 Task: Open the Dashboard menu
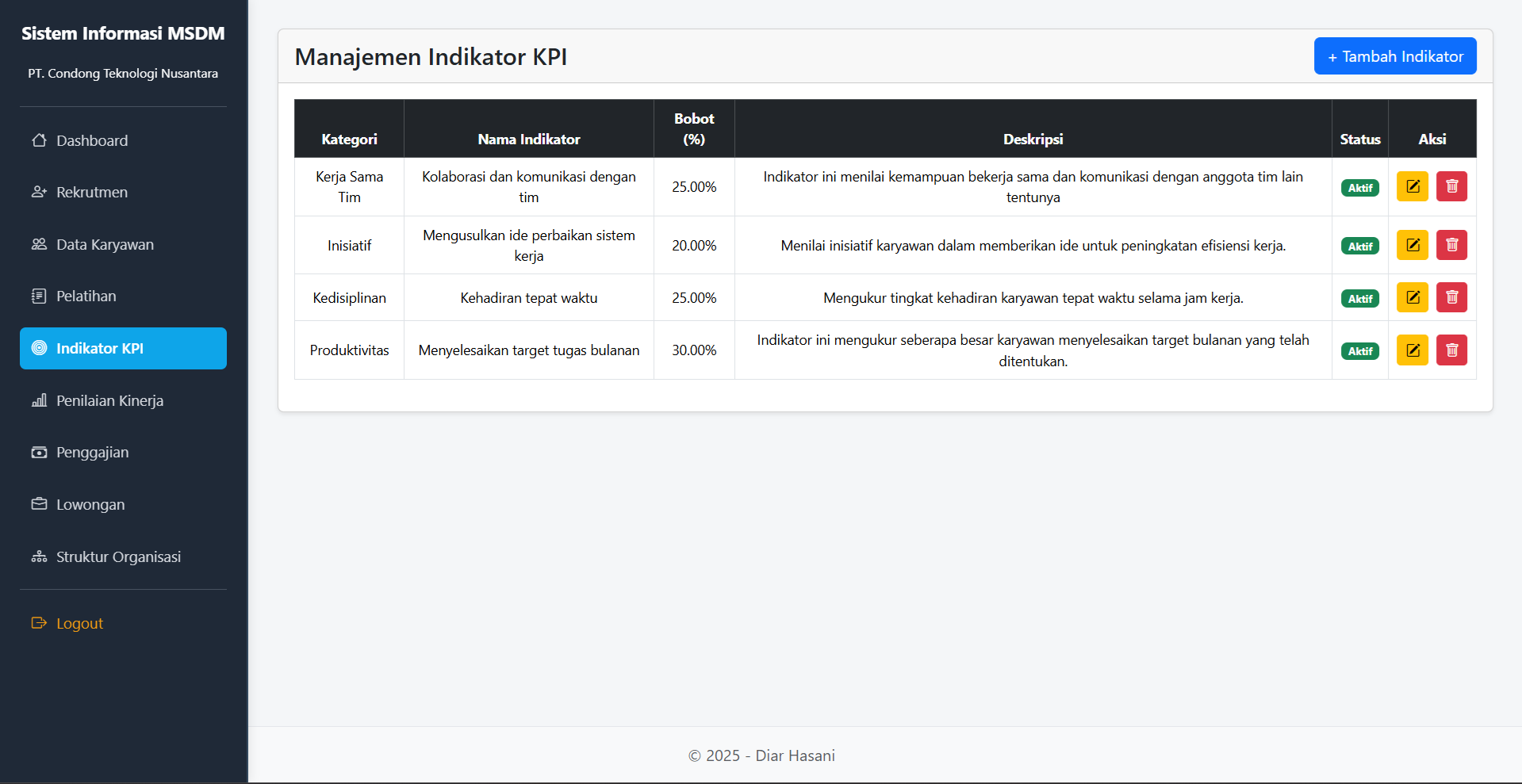tap(91, 140)
